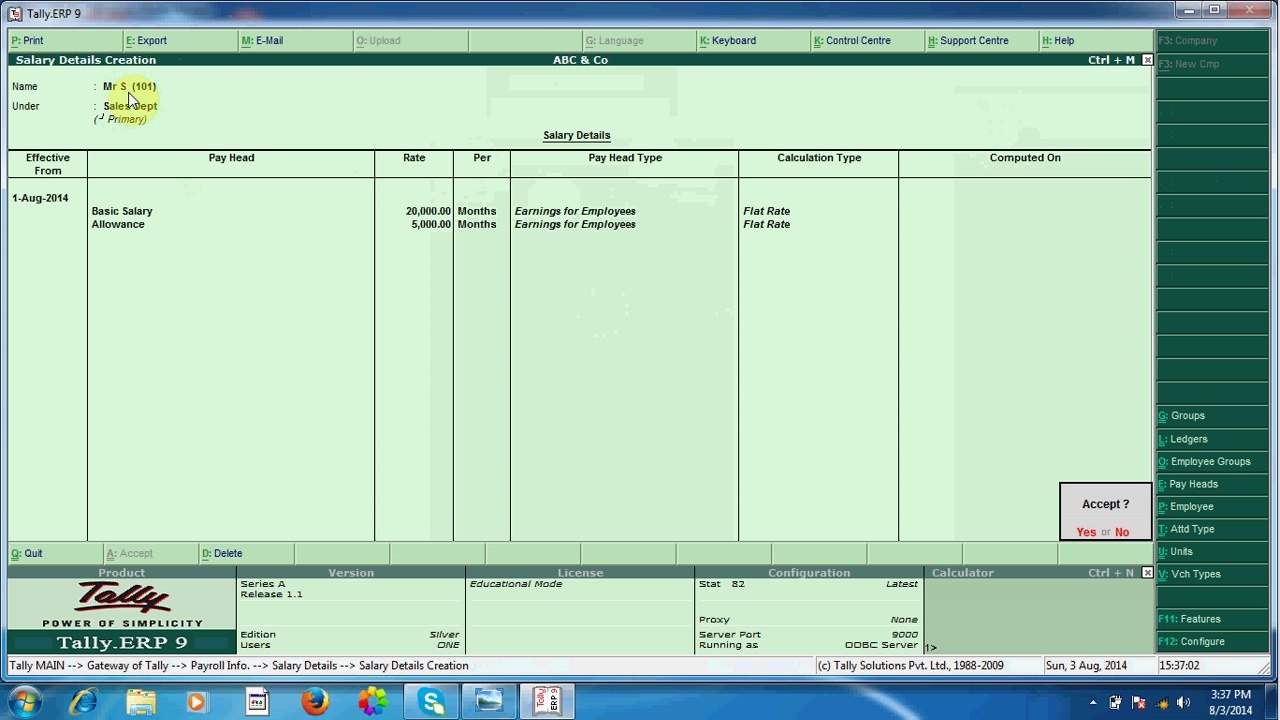
Task: Click the taskbar clock showing 3:37 PM
Action: tap(1230, 695)
